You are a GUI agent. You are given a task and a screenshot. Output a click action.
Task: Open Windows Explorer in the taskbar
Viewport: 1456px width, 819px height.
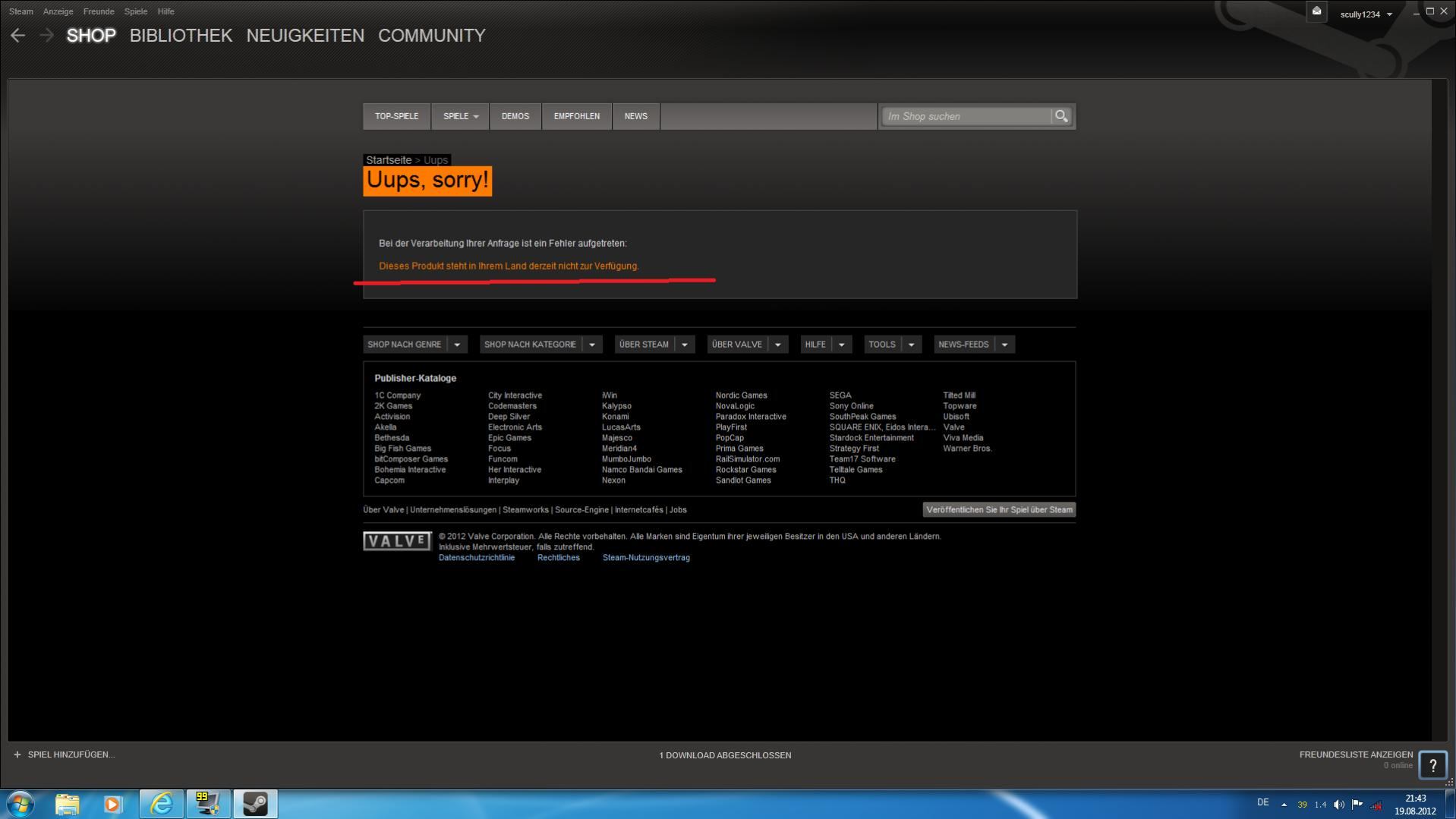tap(67, 804)
